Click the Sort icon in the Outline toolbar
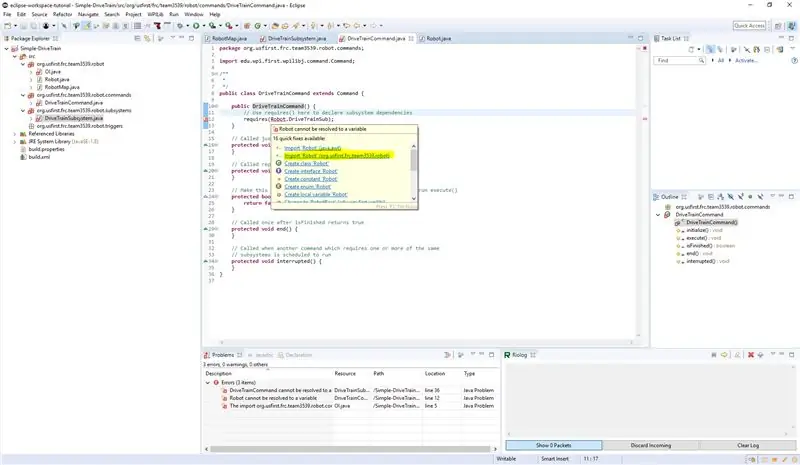Image resolution: width=800 pixels, height=465 pixels. click(720, 197)
